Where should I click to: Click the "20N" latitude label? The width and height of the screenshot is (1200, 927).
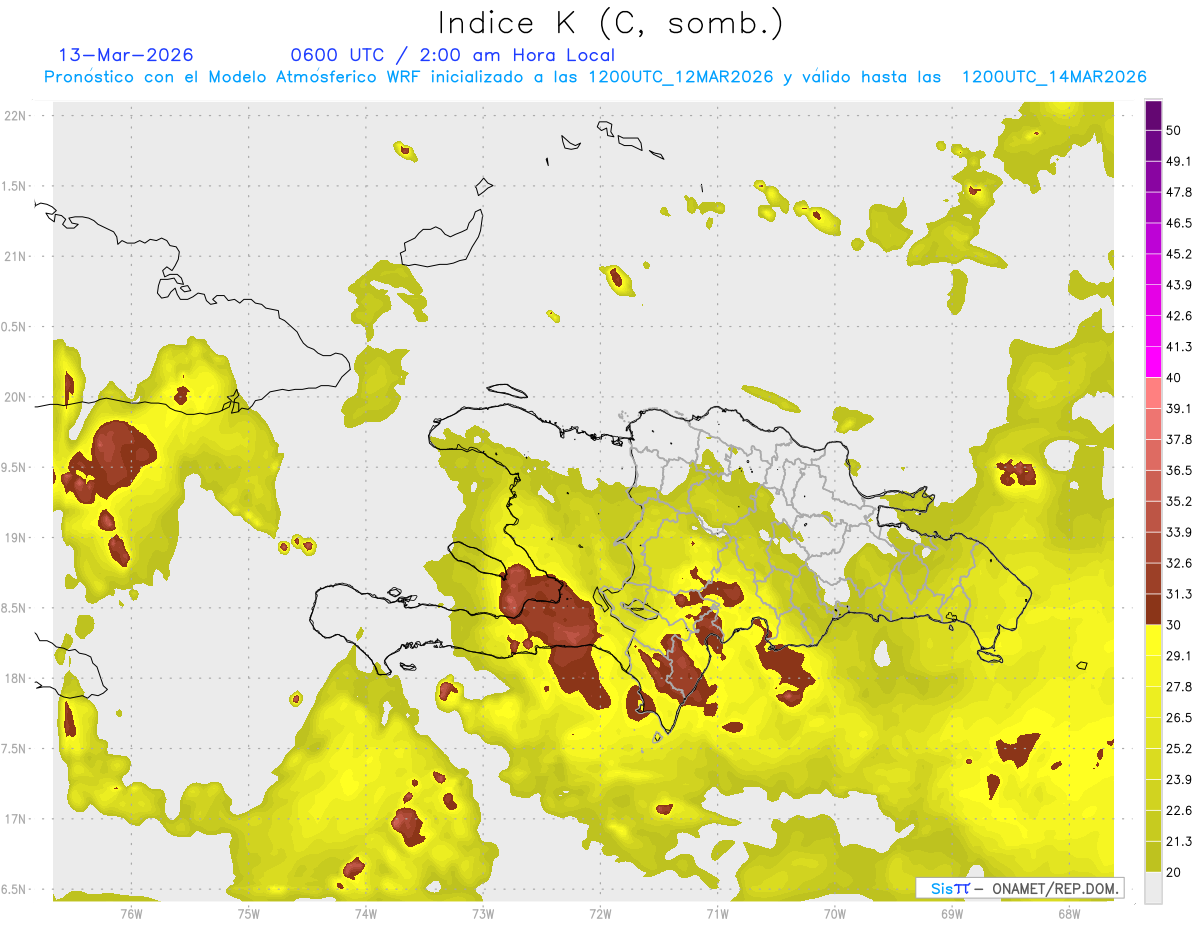coord(17,397)
